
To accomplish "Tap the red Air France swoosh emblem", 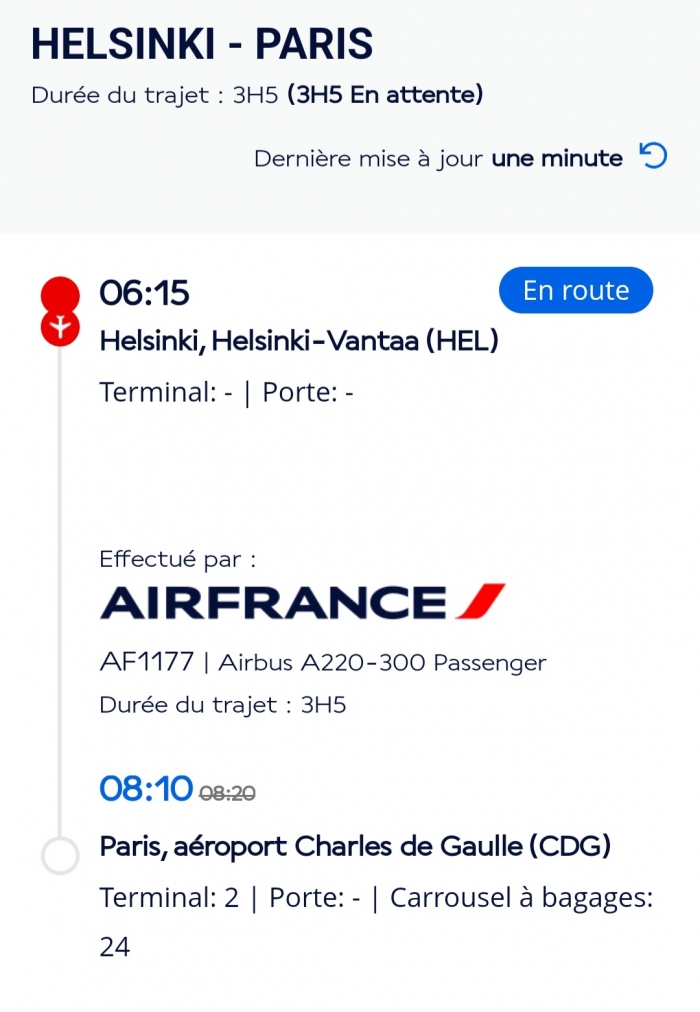I will tap(480, 602).
